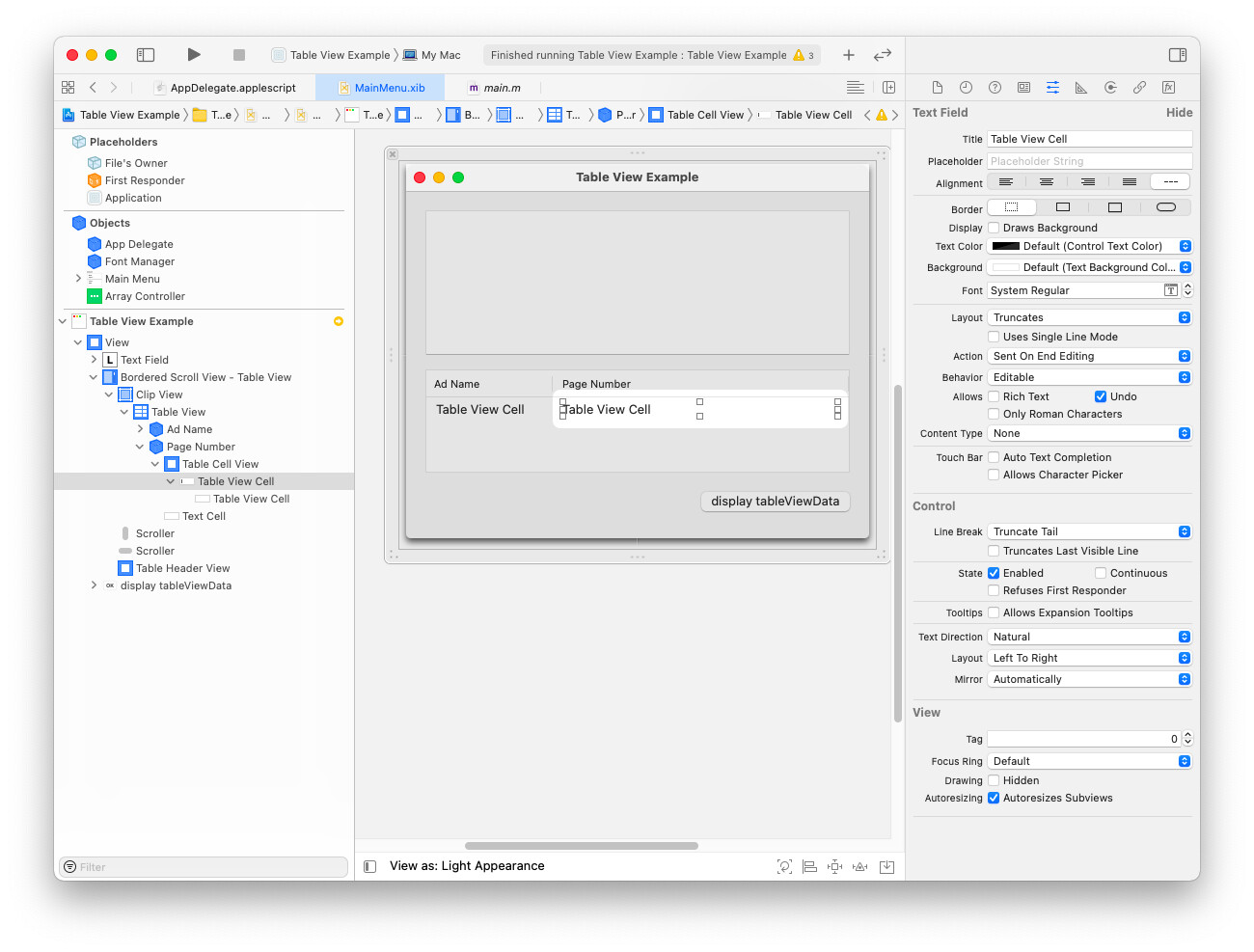The image size is (1254, 952).
Task: Show the Size inspector
Action: tap(1081, 87)
